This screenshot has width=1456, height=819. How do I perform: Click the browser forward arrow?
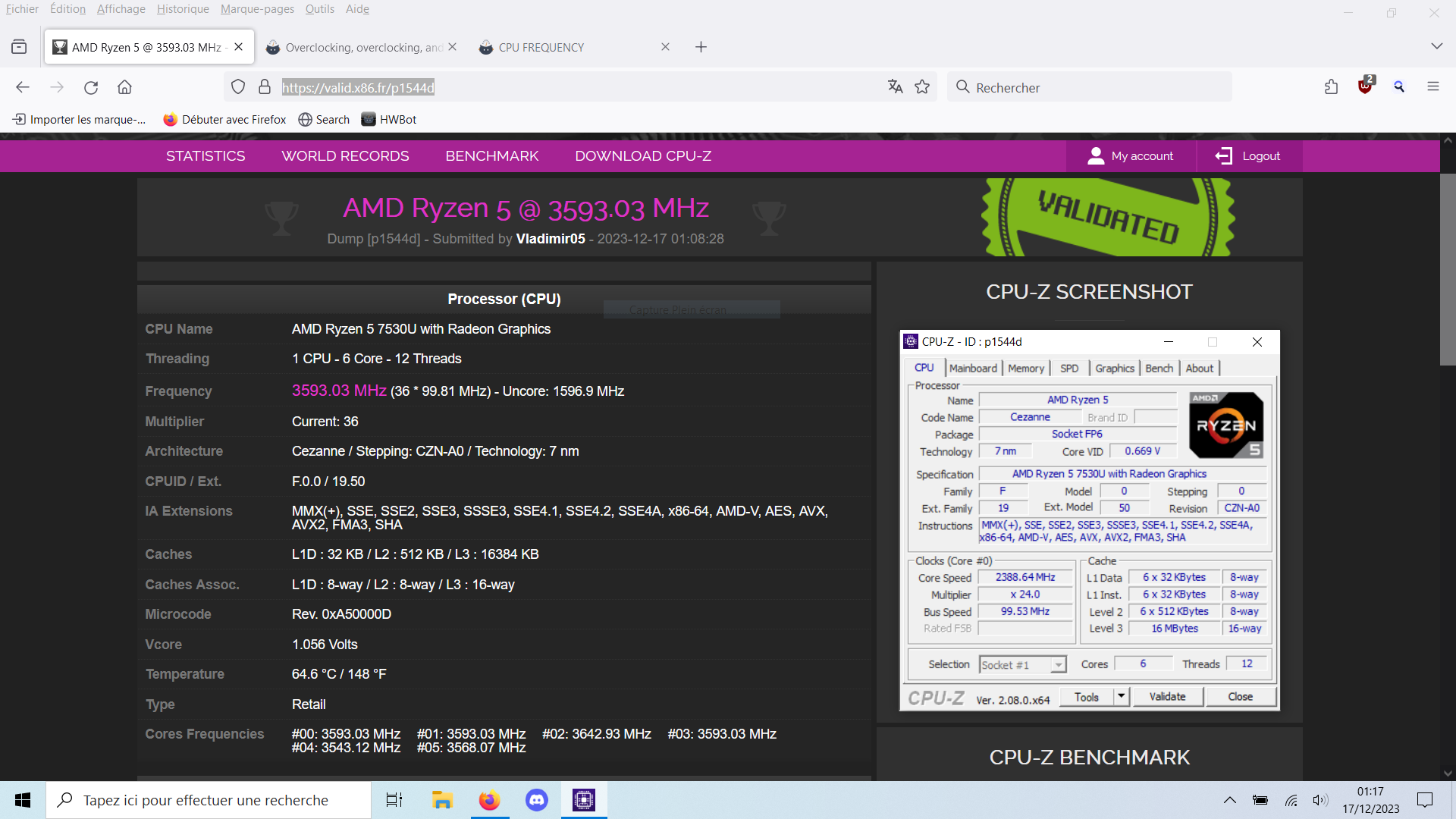point(57,87)
